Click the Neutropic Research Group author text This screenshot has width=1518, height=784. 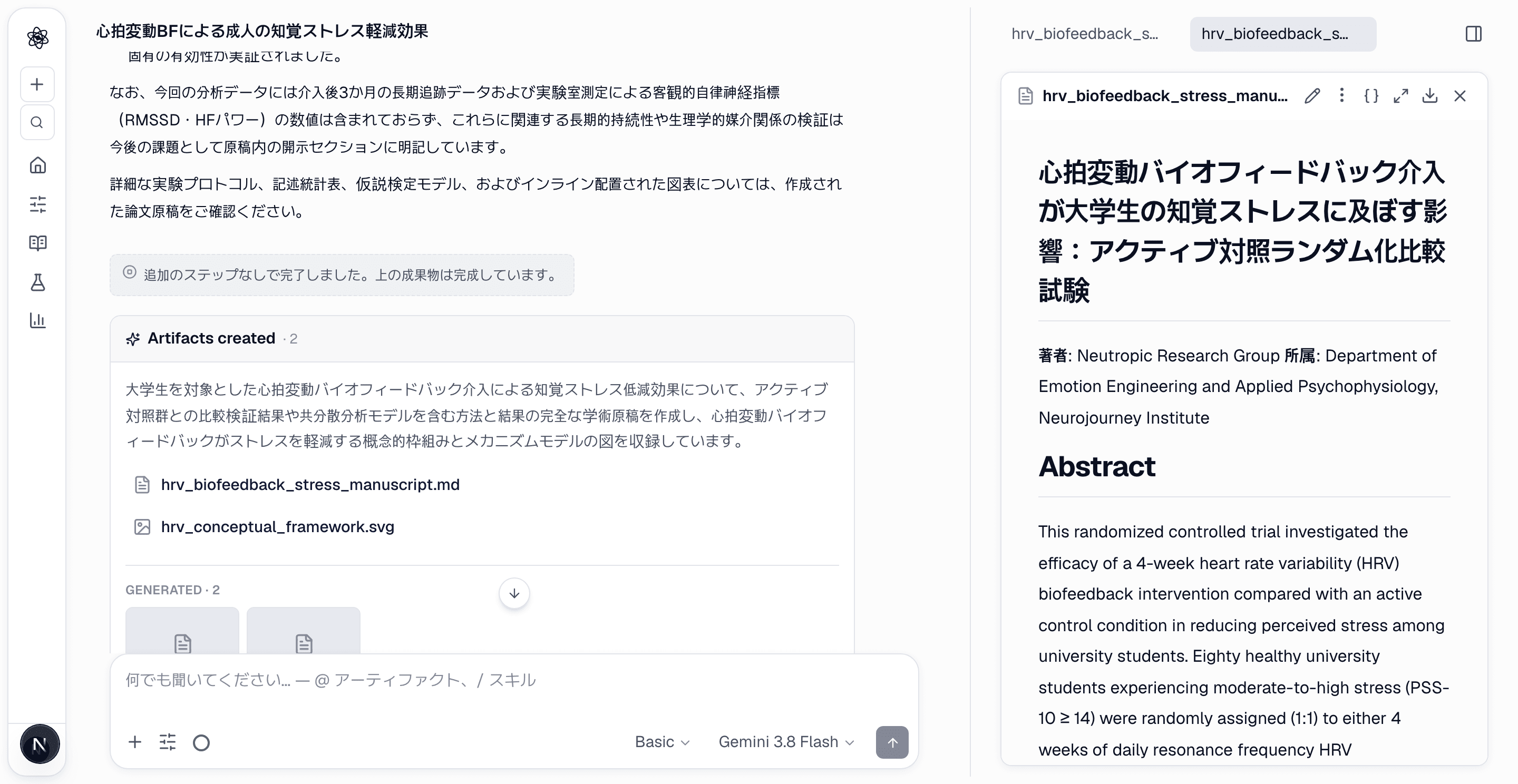[1178, 355]
